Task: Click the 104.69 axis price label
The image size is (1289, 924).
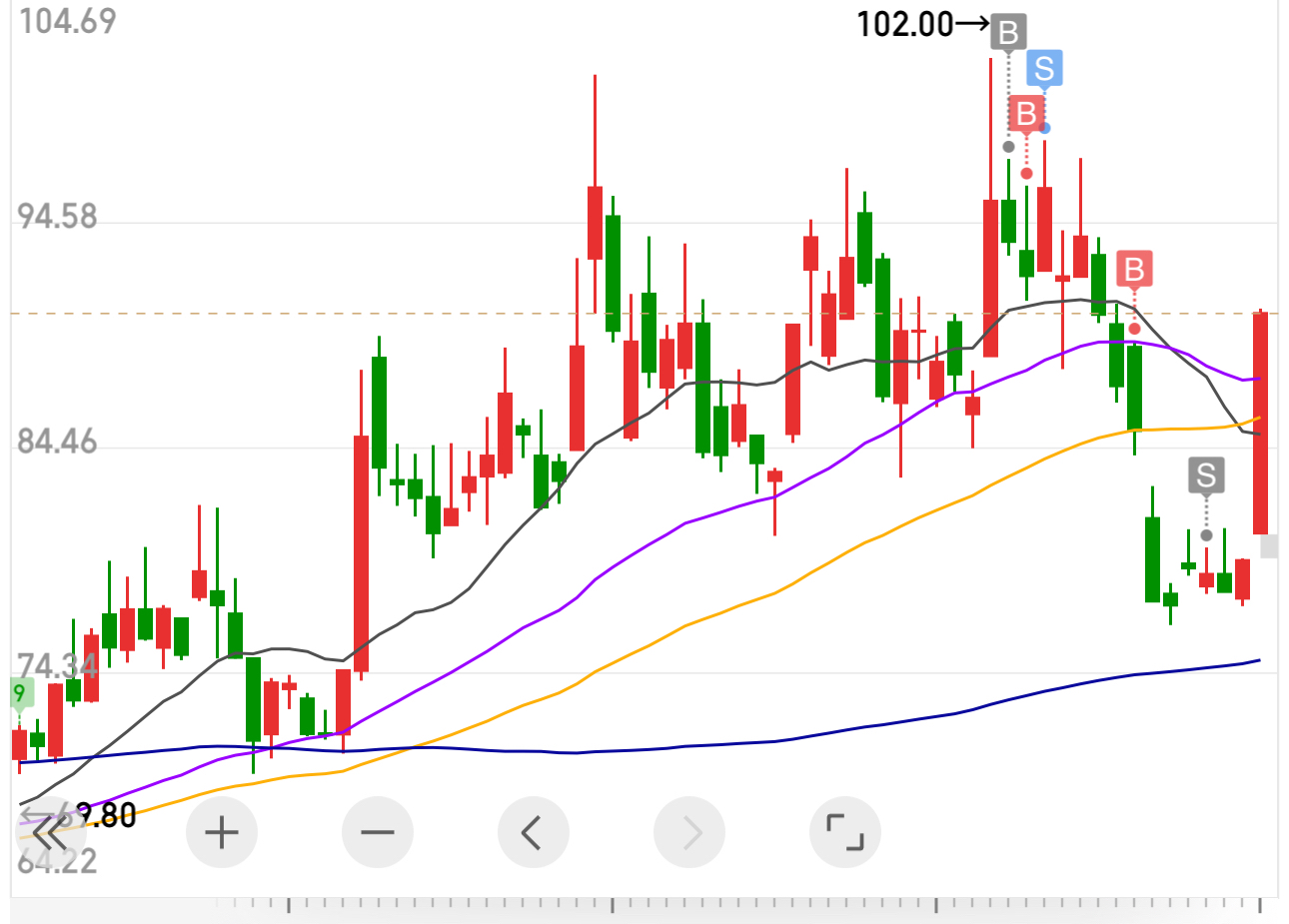Action: [x=67, y=21]
